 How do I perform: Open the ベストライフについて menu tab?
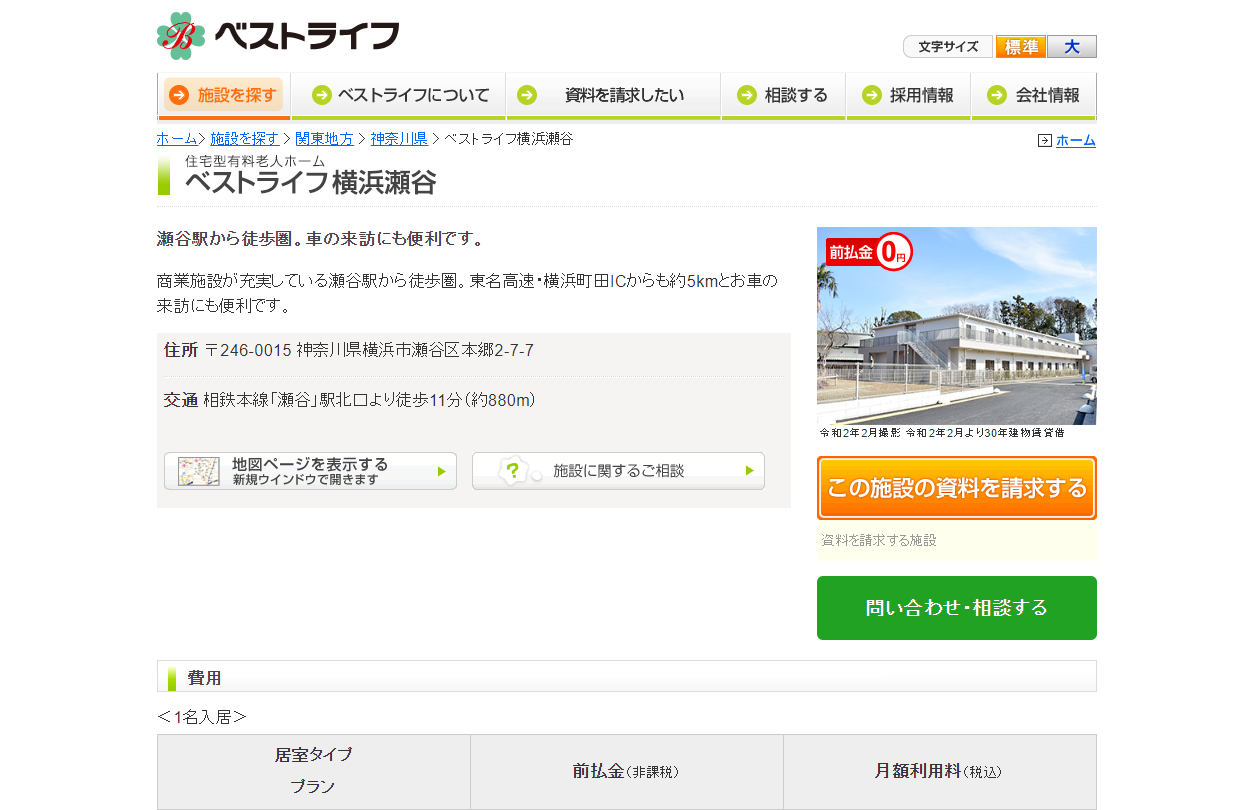point(399,96)
